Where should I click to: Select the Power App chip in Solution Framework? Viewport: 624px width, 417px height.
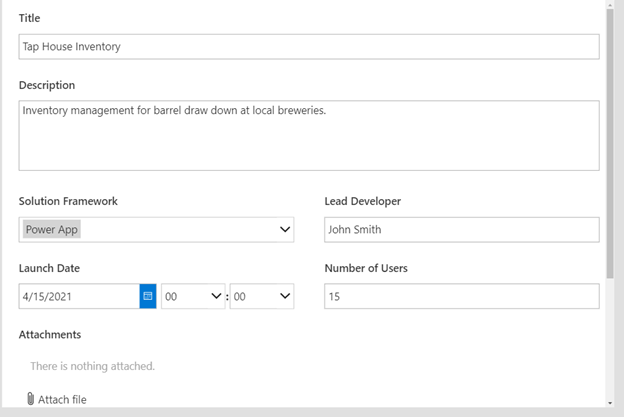tap(52, 230)
